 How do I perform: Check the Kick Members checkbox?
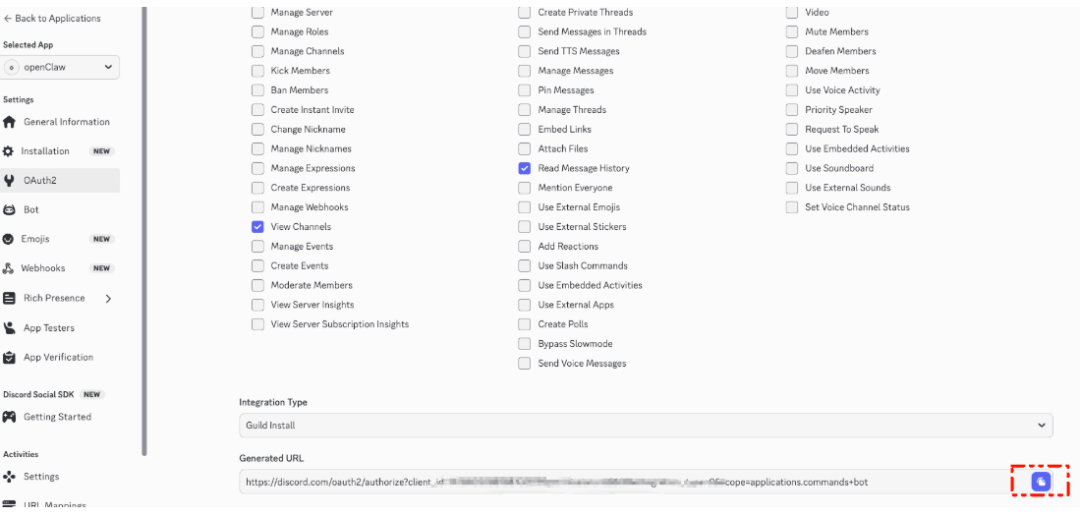pos(258,71)
